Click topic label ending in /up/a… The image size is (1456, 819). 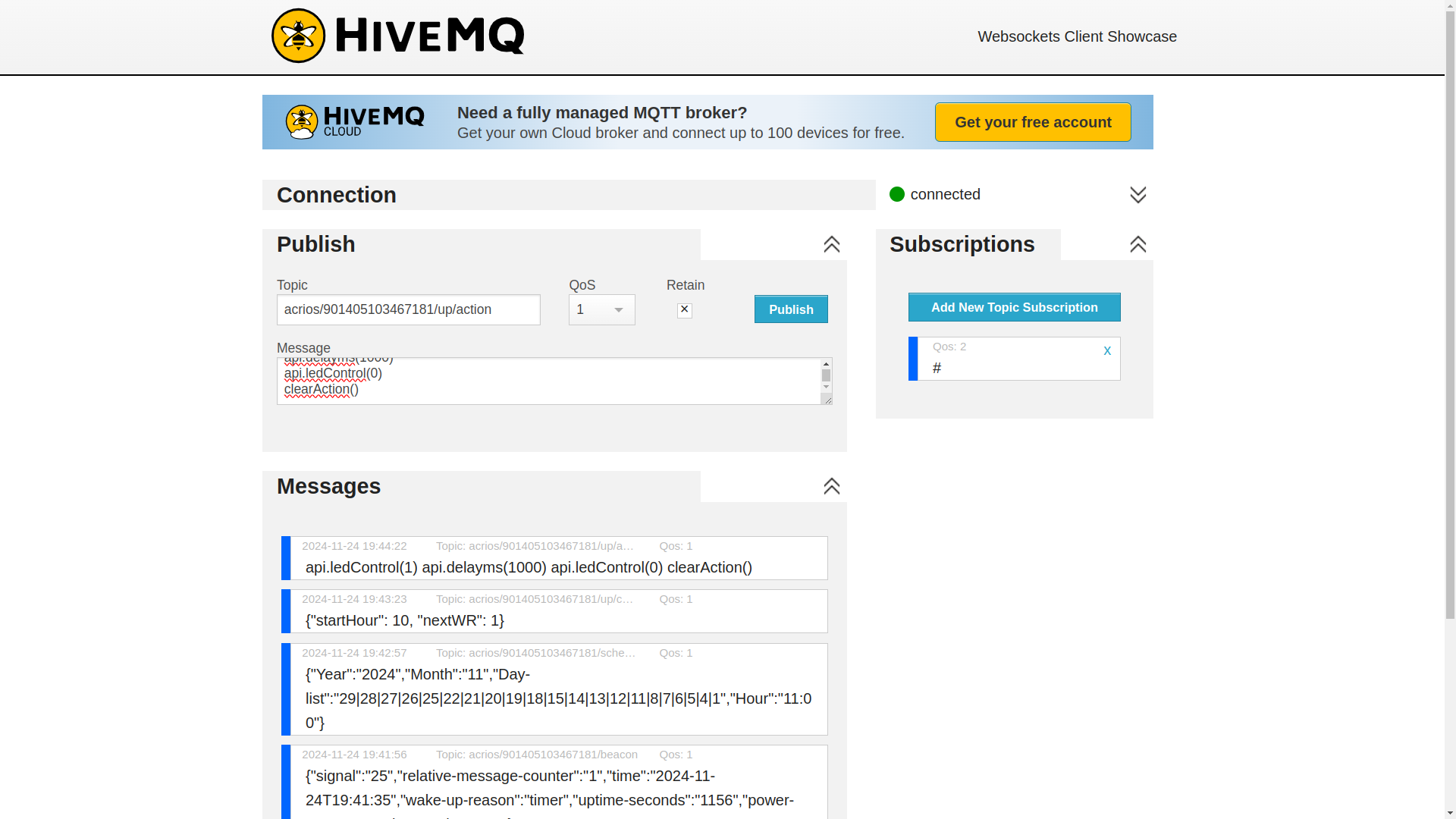(x=535, y=546)
